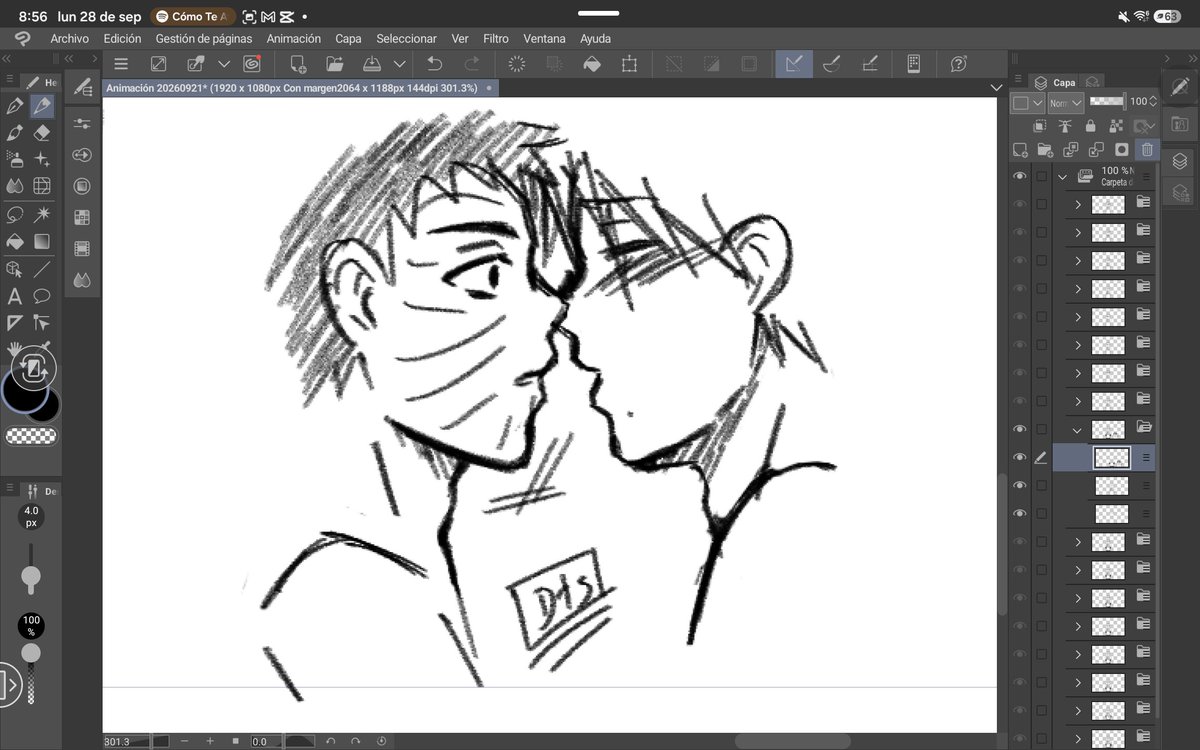Click the New raster layer icon

1020,150
